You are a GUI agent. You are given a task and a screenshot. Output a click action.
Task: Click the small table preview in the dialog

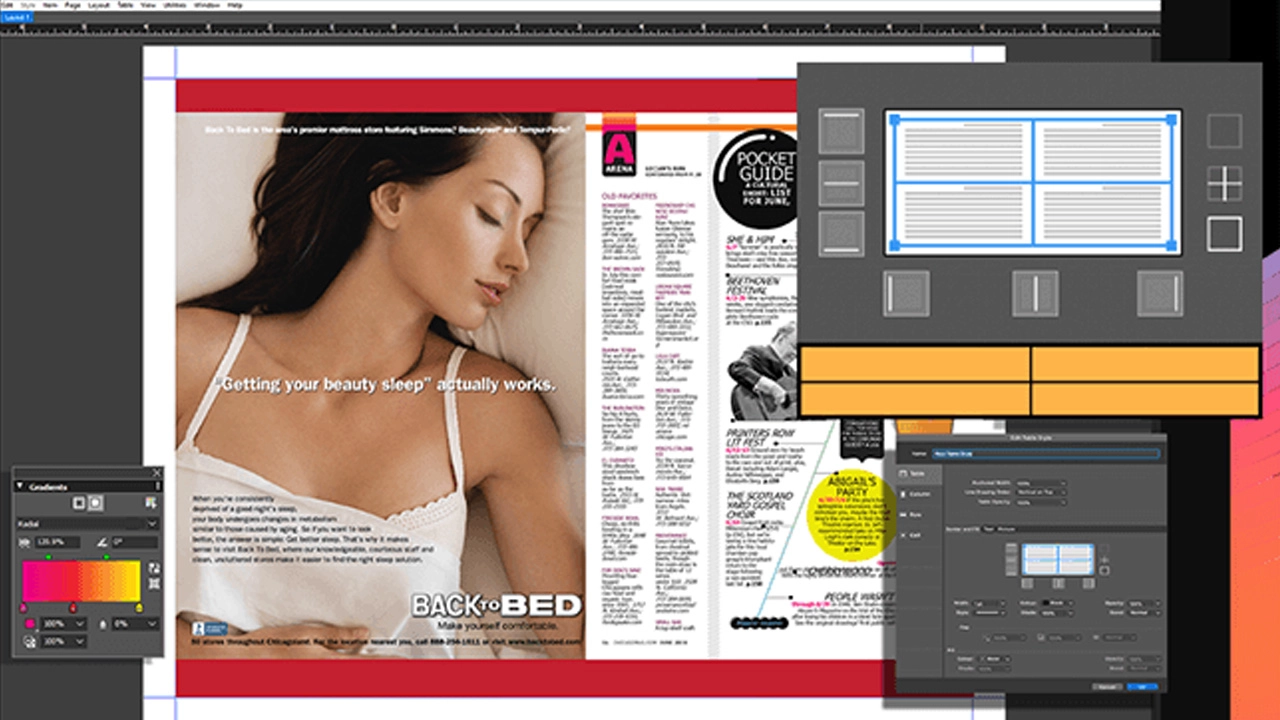click(1058, 559)
